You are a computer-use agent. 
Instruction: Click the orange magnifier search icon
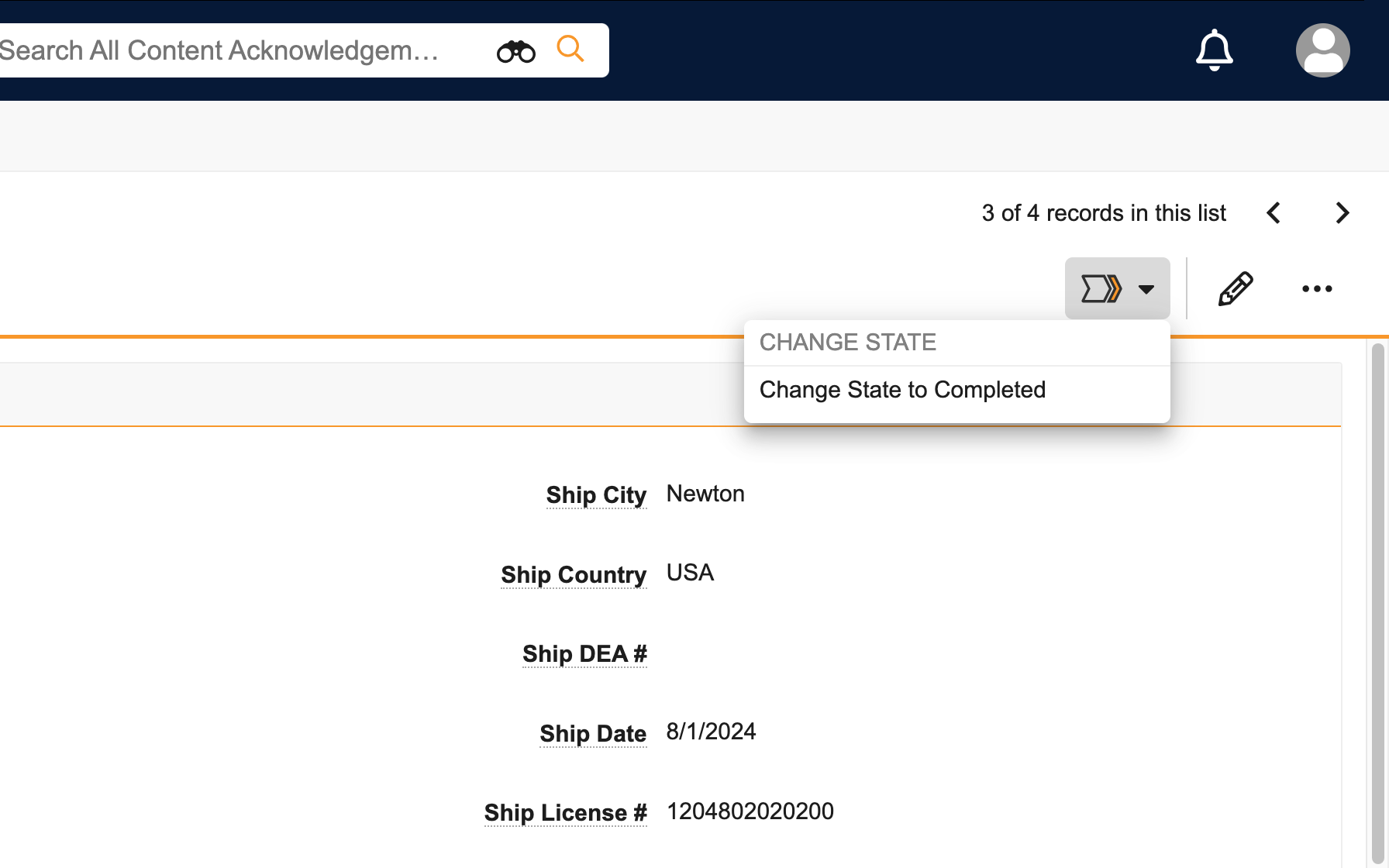[570, 49]
